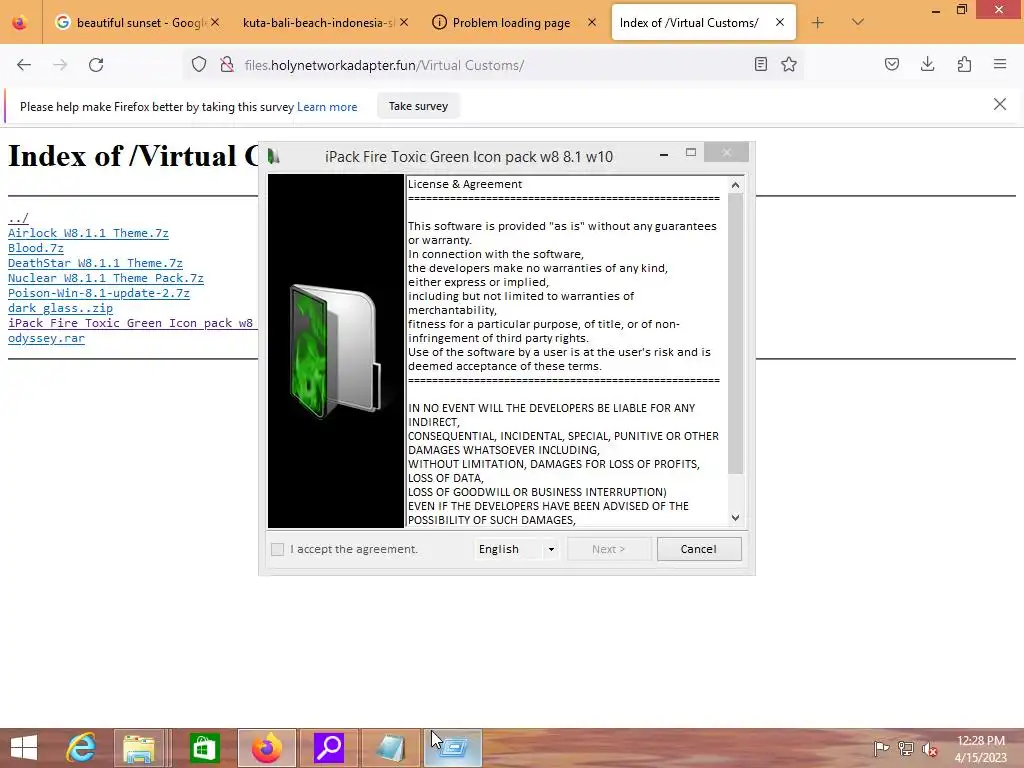
Task: Open Firefox application menu
Action: point(1000,65)
